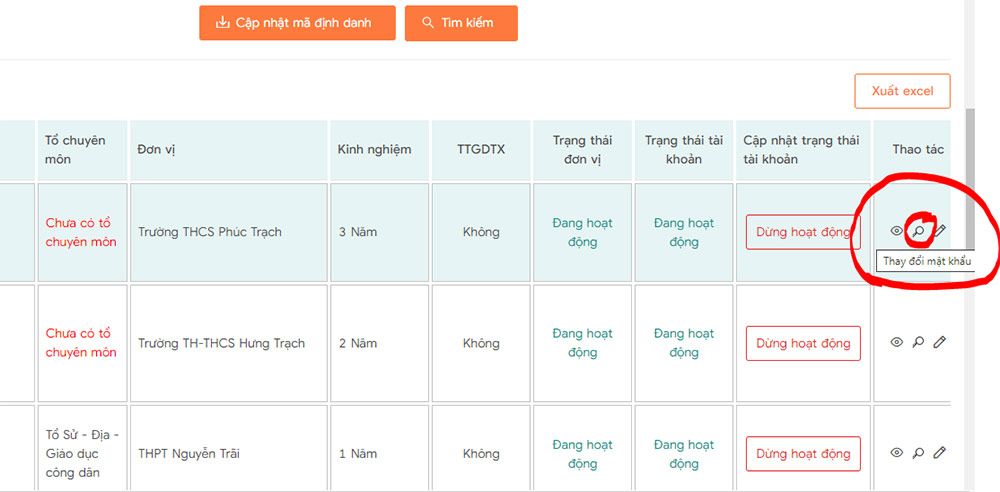Click the "Thao tác" column header
The width and height of the screenshot is (1000, 492).
point(918,150)
